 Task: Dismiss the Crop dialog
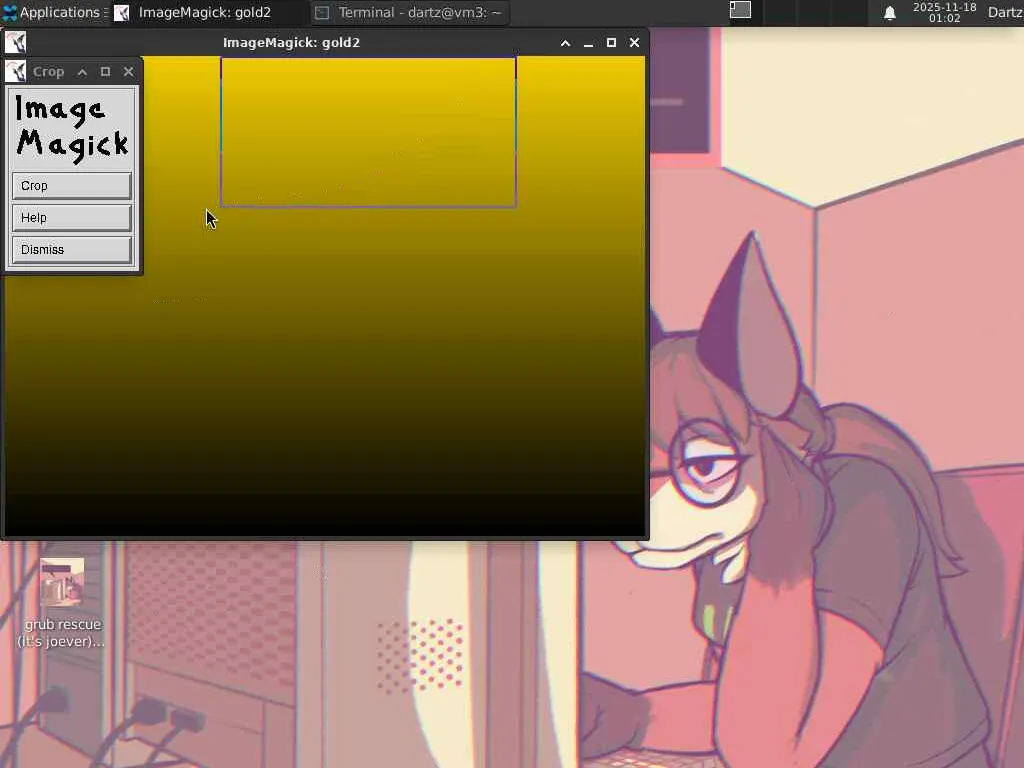tap(72, 249)
